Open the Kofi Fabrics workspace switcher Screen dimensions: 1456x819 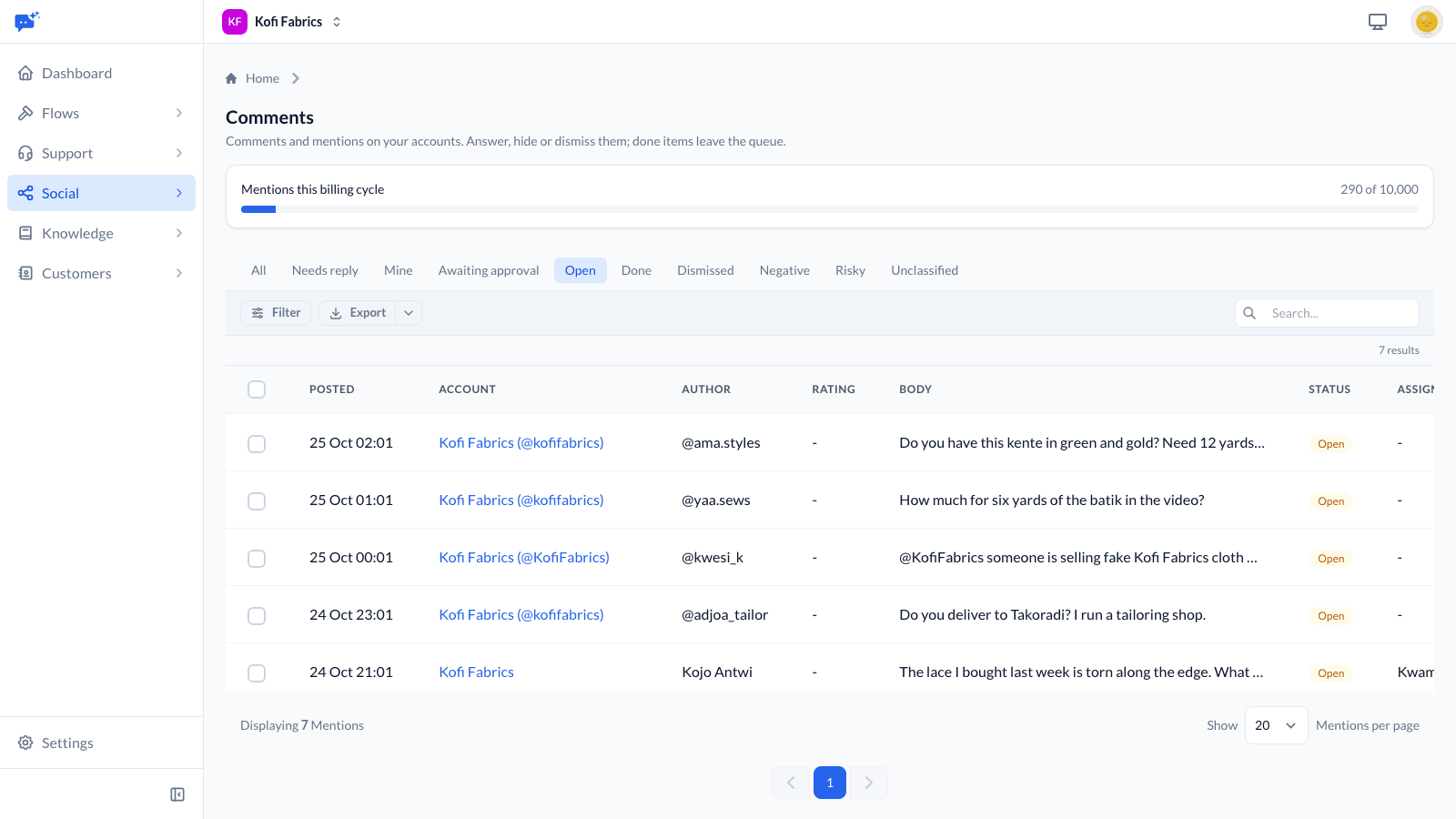pos(283,22)
